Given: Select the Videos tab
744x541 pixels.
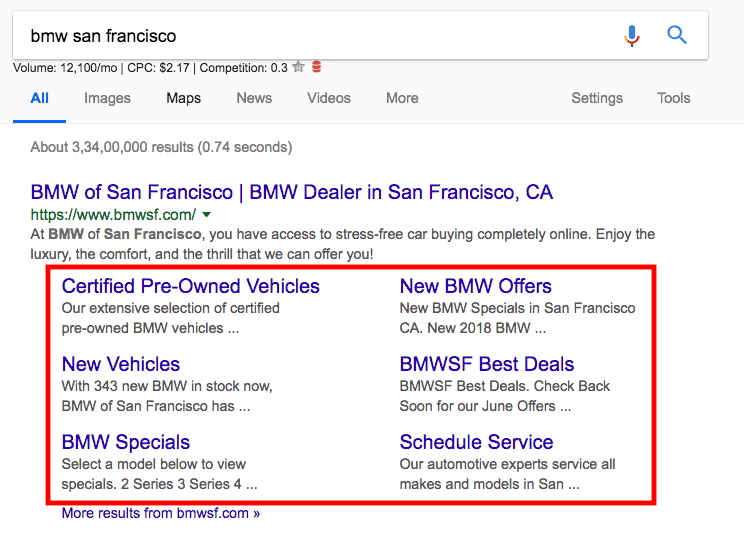Looking at the screenshot, I should (329, 98).
